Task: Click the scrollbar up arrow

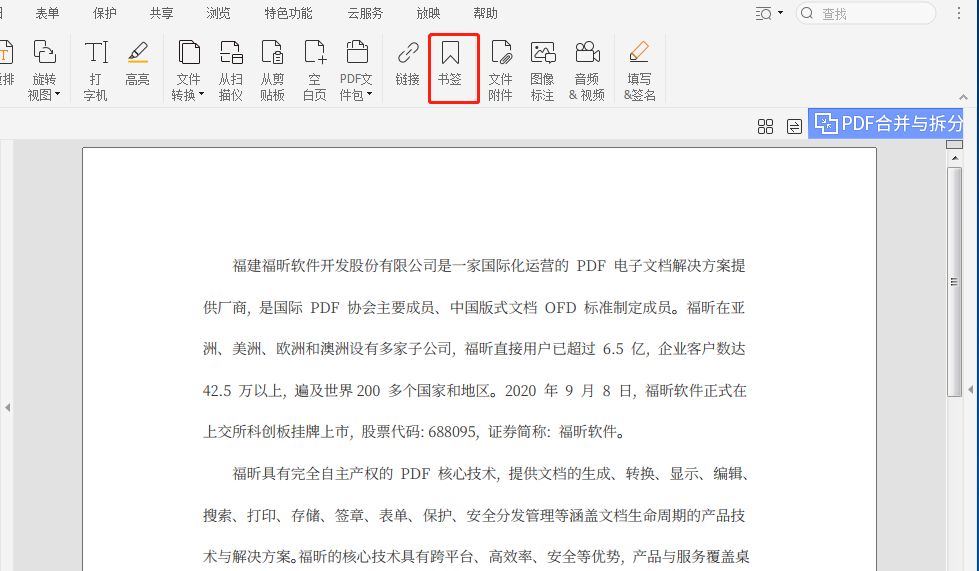Action: [x=955, y=158]
